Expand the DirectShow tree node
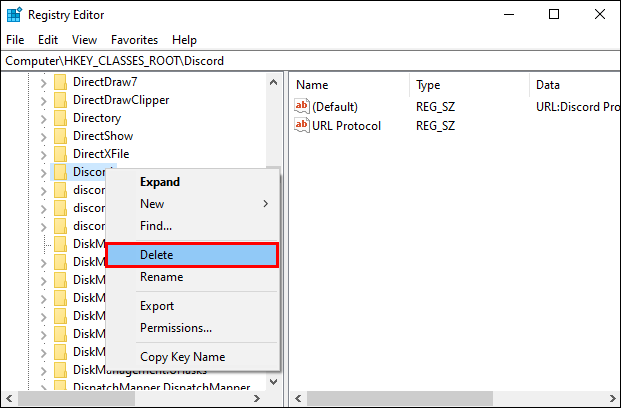 coord(43,136)
